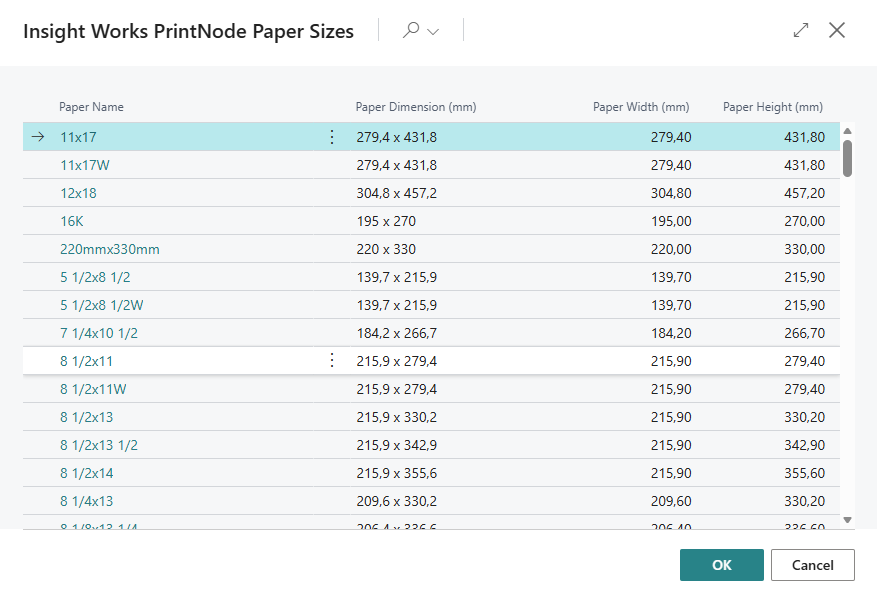Click the Paper Dimension column header
The height and width of the screenshot is (603, 877).
pos(415,107)
